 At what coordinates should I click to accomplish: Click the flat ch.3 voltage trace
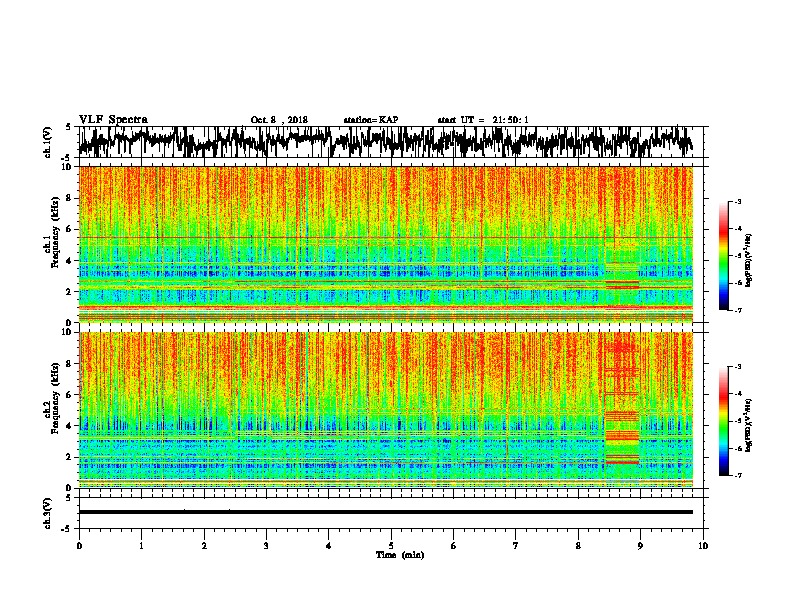tap(386, 512)
